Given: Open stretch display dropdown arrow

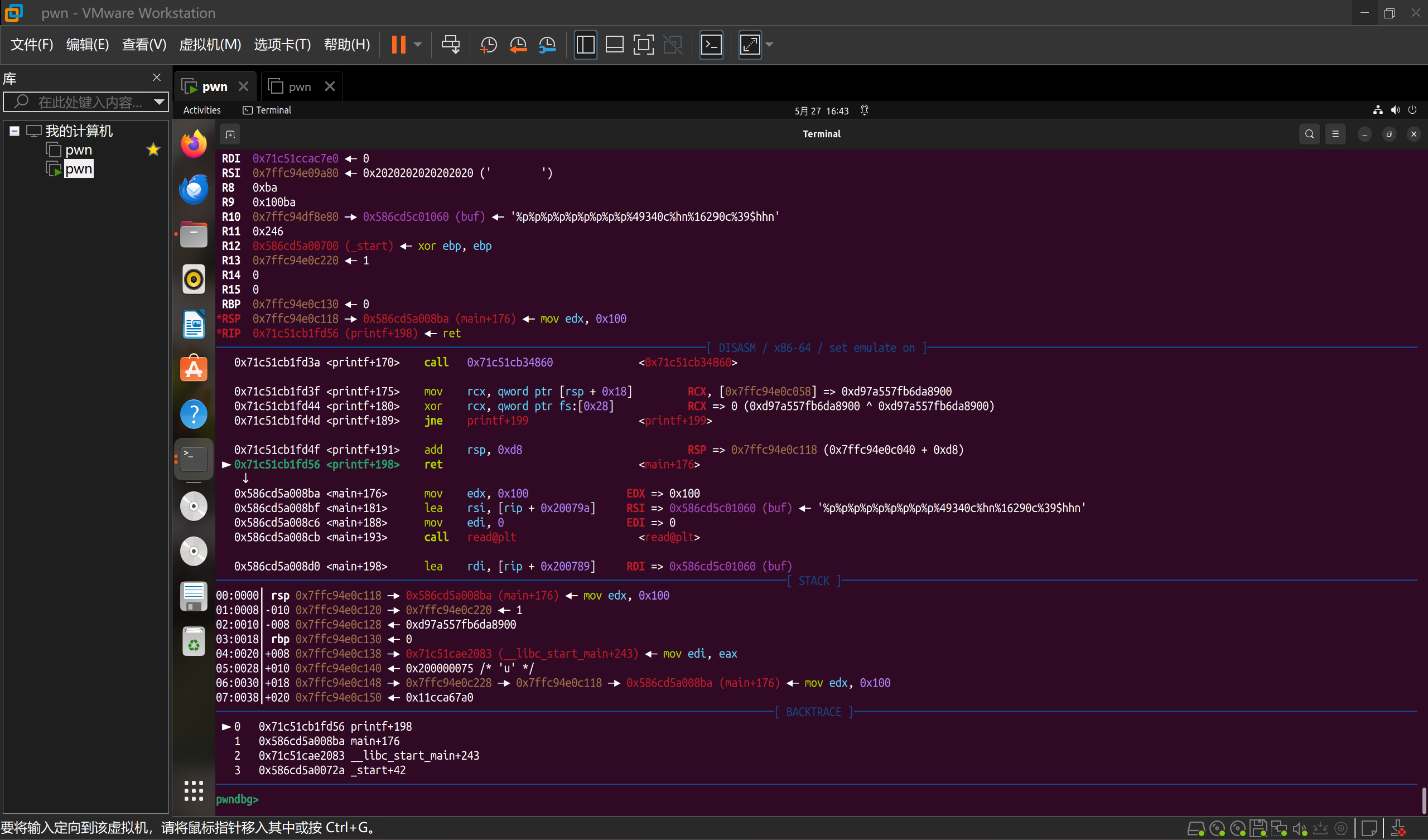Looking at the screenshot, I should pyautogui.click(x=769, y=44).
